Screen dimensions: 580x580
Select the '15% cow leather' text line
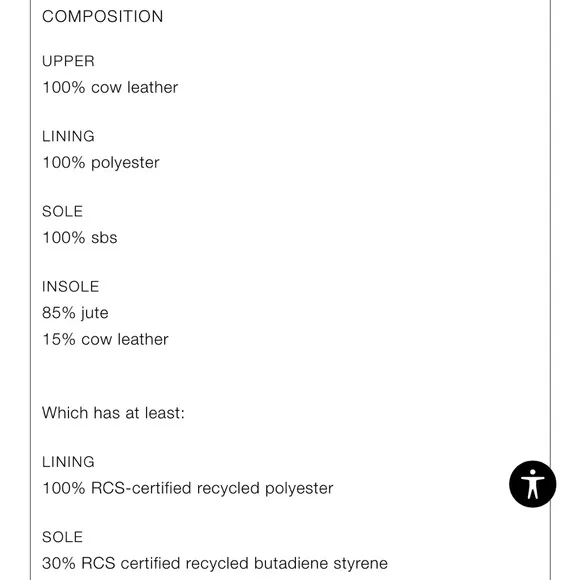coord(105,340)
